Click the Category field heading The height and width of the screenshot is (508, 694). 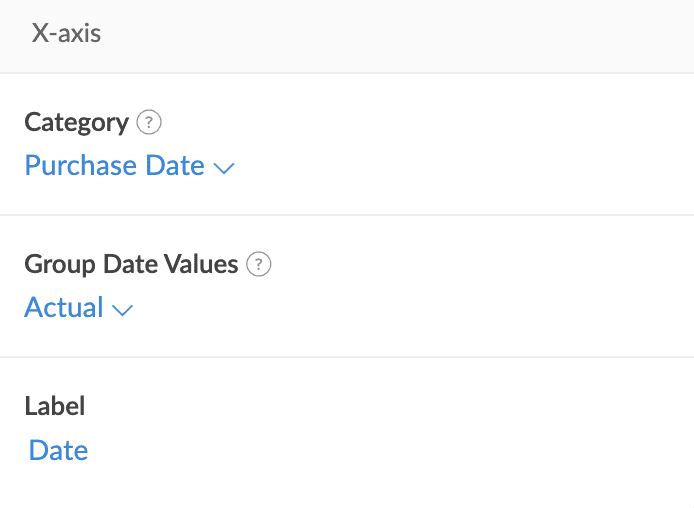[x=76, y=123]
